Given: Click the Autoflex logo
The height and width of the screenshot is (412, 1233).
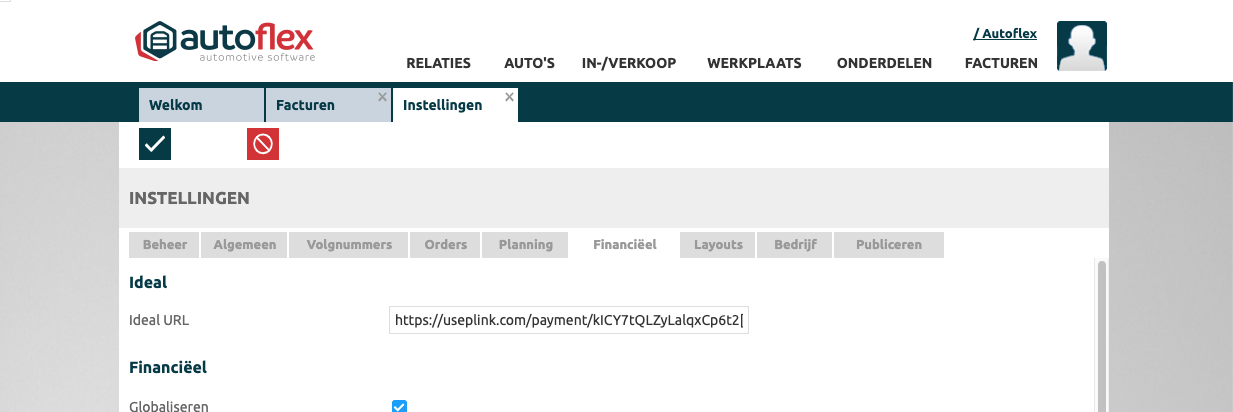Looking at the screenshot, I should 225,42.
